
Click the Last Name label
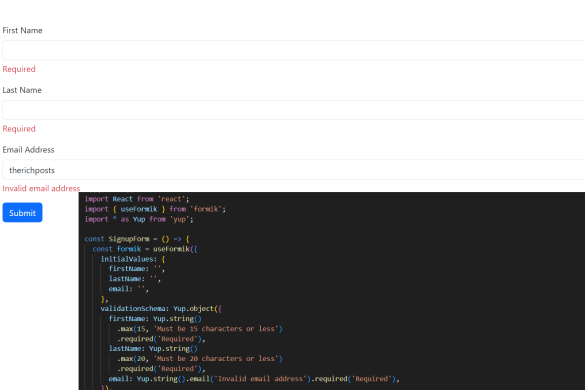(22, 90)
